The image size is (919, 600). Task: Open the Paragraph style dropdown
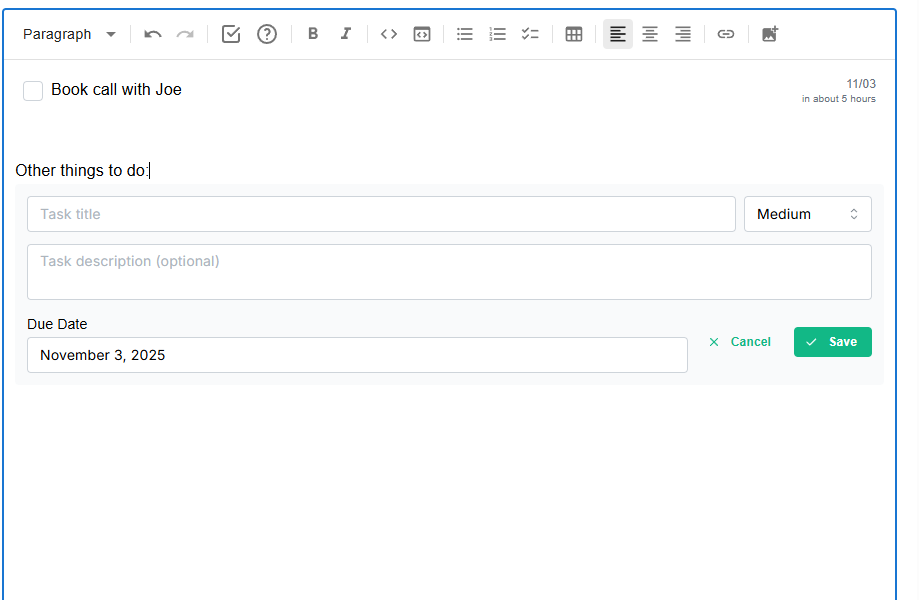(69, 34)
